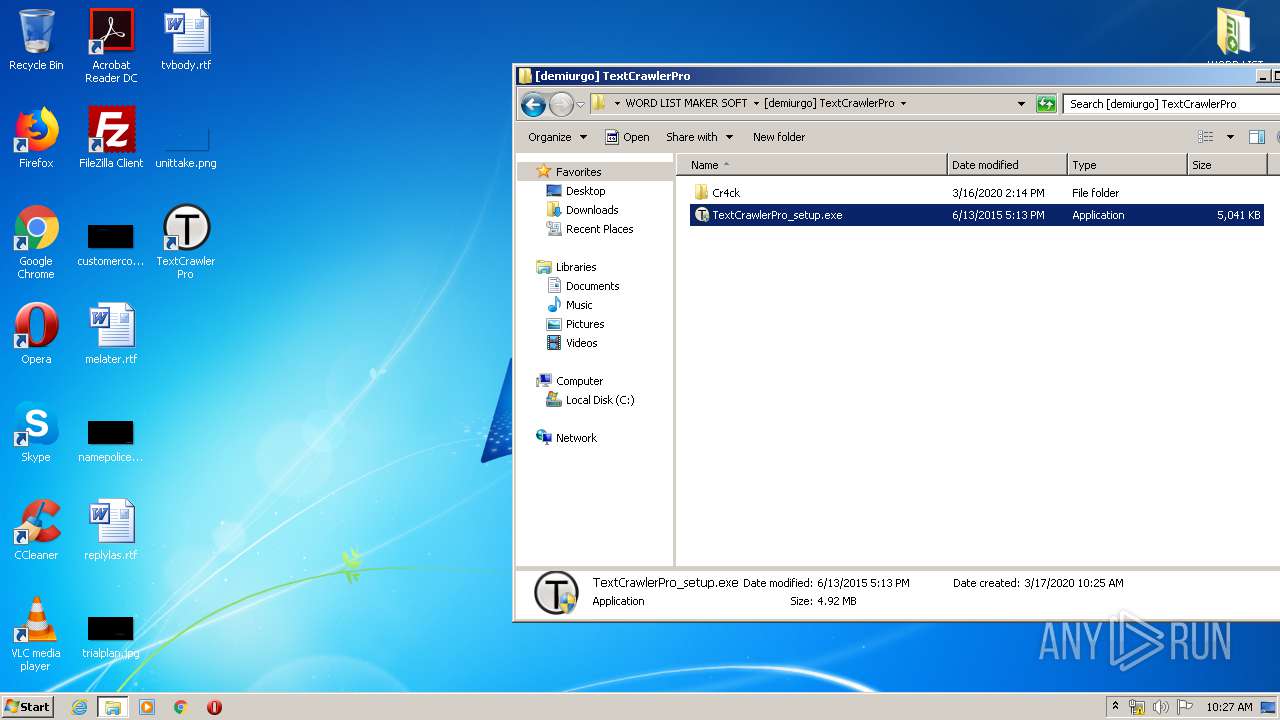Go back in Explorer window

[533, 103]
